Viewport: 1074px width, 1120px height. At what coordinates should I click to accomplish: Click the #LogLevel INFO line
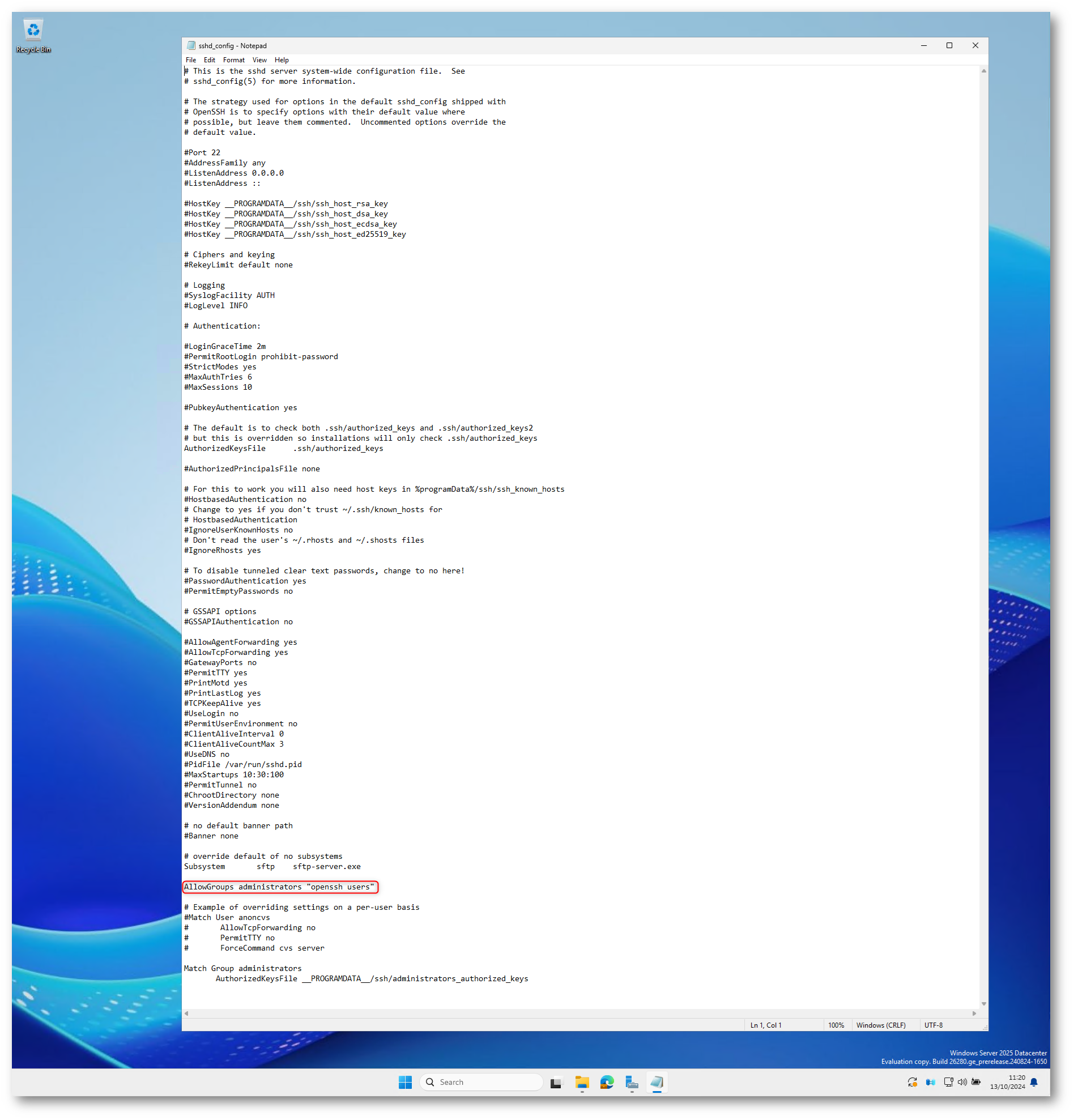[215, 306]
